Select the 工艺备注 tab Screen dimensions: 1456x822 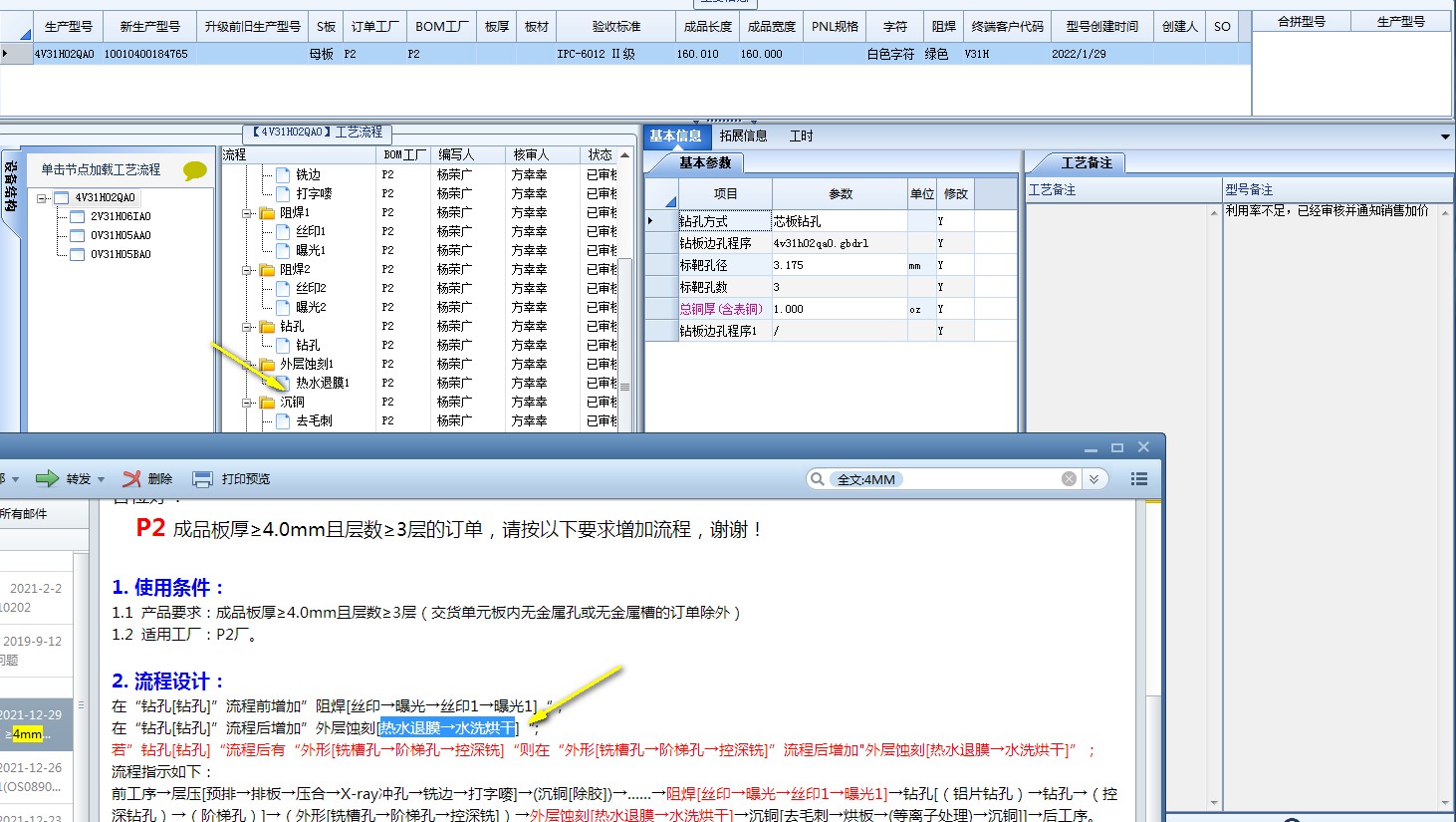[1086, 162]
